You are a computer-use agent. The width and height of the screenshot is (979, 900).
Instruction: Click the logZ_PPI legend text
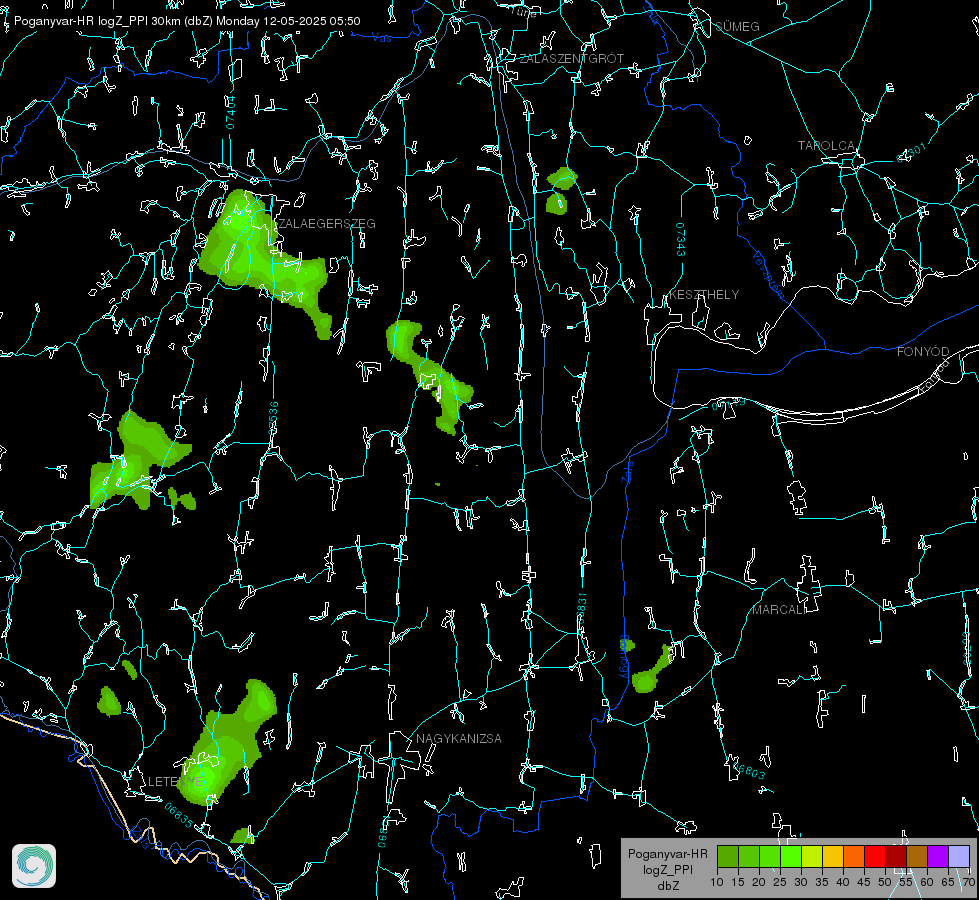[x=668, y=869]
